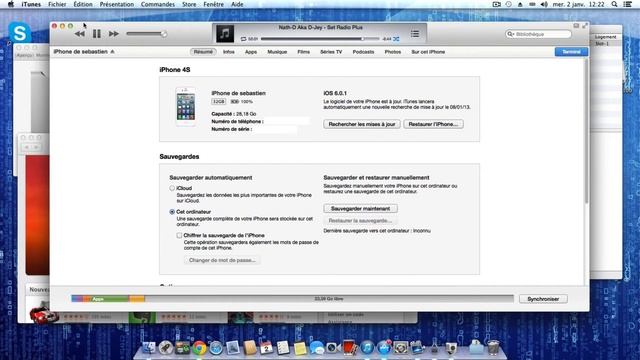Viewport: 640px width, 360px height.
Task: Click the Bibliothèque search field
Action: point(538,34)
